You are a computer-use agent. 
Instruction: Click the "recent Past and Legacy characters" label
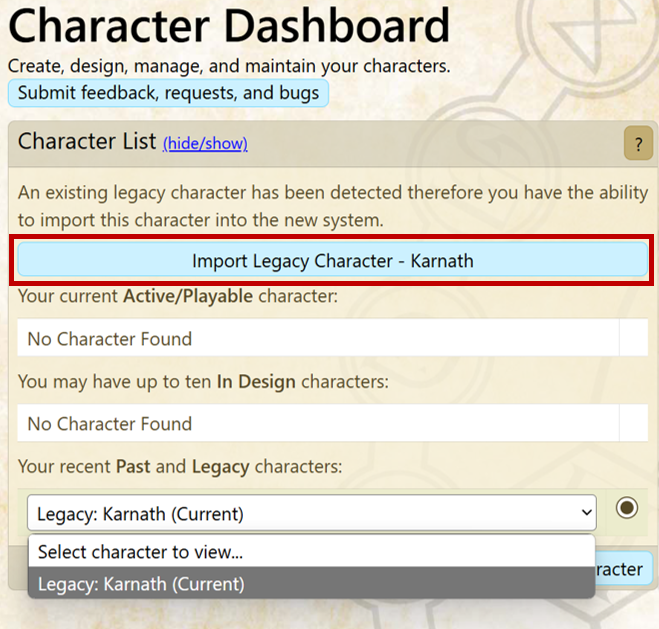click(179, 467)
